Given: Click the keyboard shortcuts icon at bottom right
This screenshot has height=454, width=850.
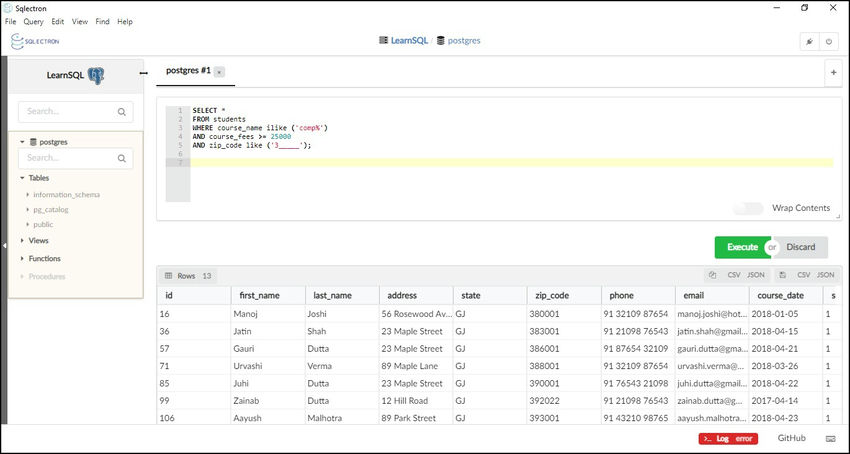Looking at the screenshot, I should click(830, 438).
